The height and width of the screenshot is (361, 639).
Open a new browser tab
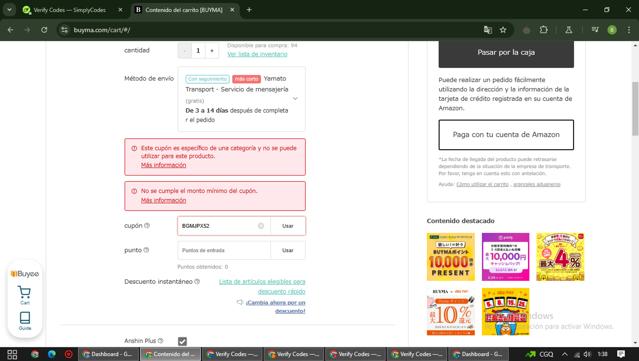point(249,10)
